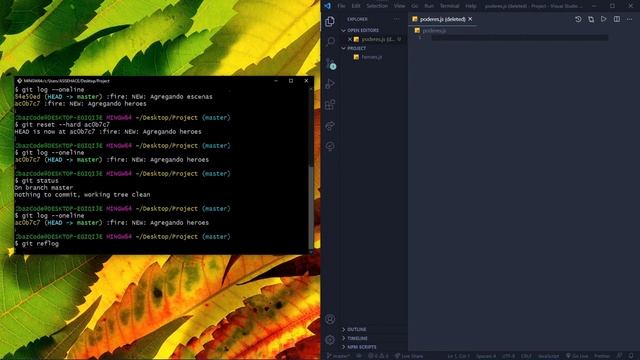640x360 pixels.
Task: Click Spaces: 4 indentation in status bar
Action: click(486, 356)
